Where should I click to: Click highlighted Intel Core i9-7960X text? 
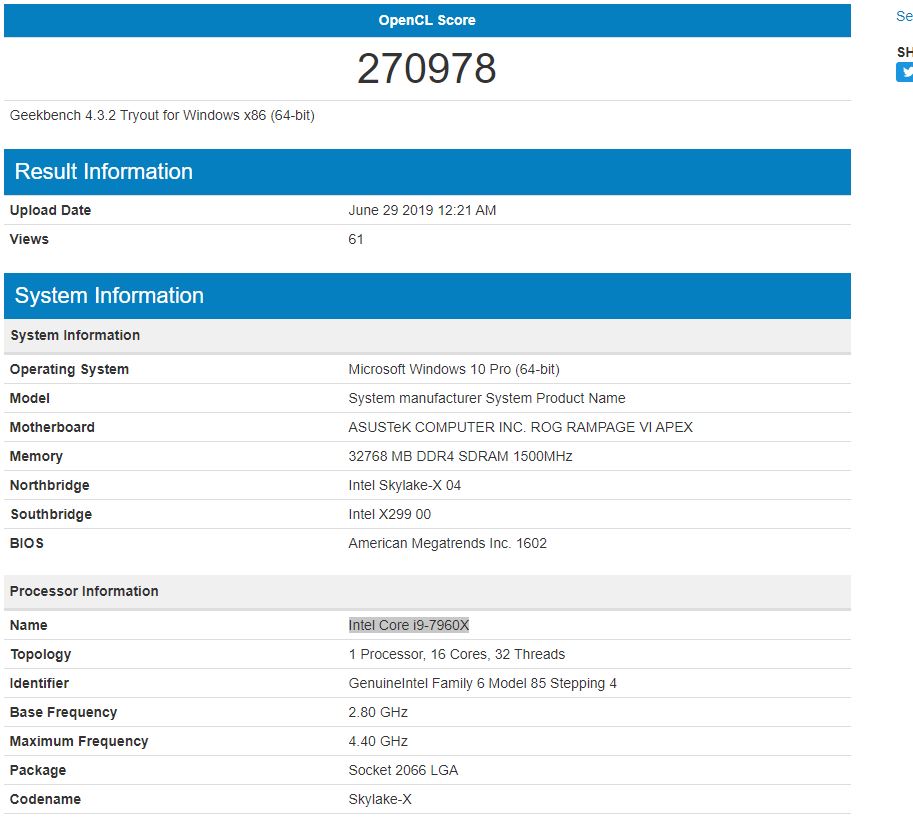point(409,625)
